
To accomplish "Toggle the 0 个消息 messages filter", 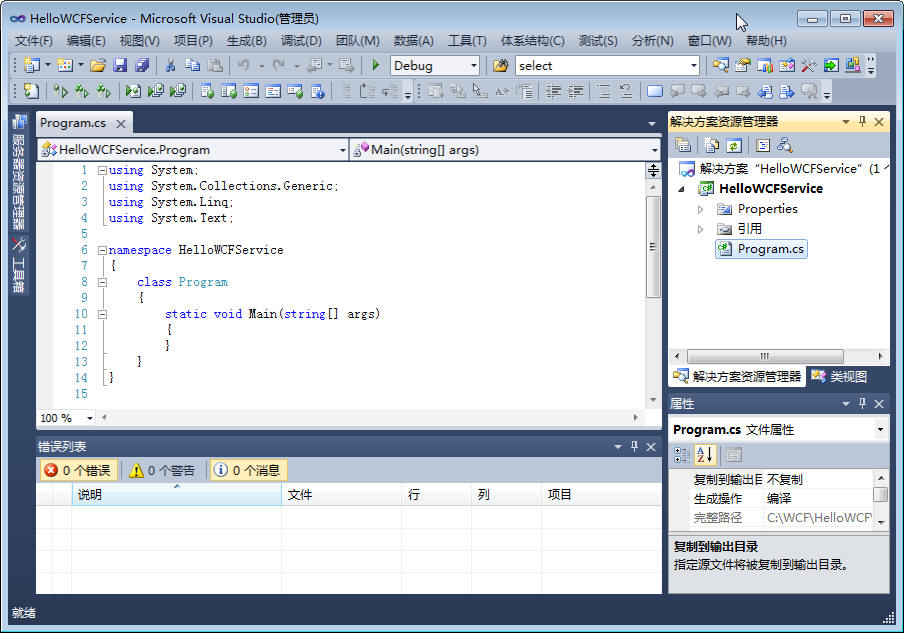I will coord(248,470).
